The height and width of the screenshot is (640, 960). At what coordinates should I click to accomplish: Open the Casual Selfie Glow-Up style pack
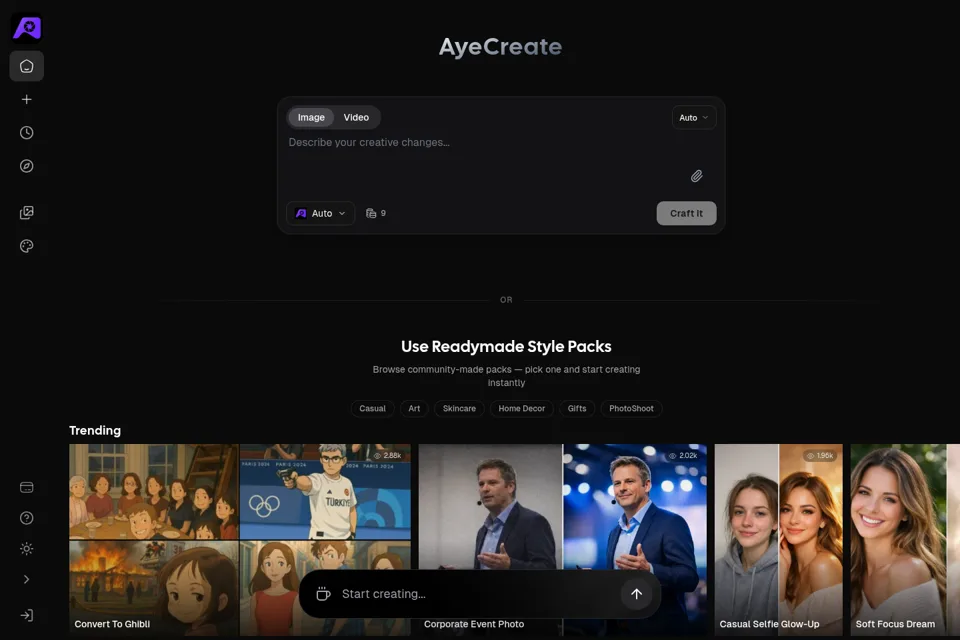(779, 540)
